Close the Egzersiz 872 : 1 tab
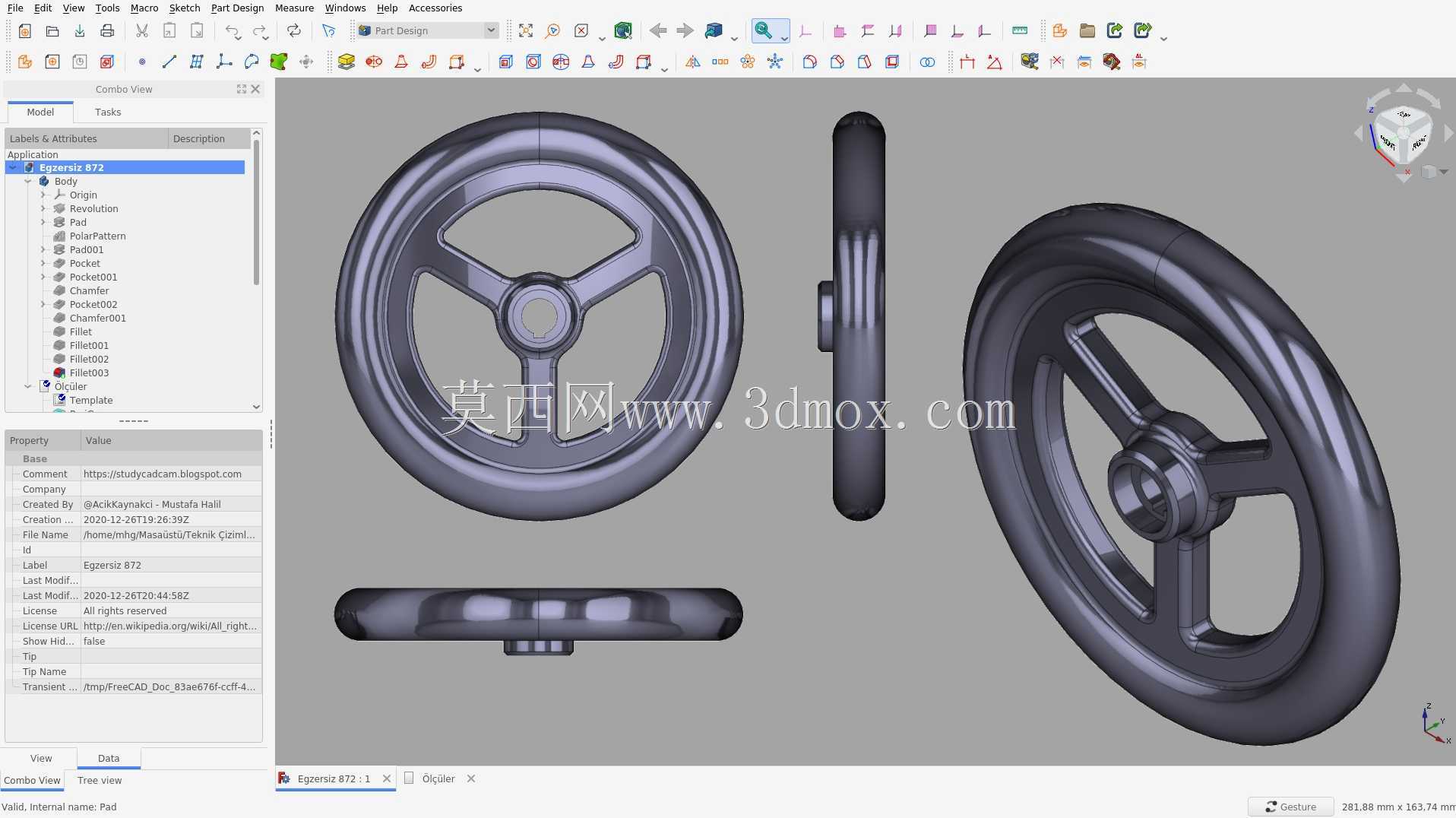Image resolution: width=1456 pixels, height=818 pixels. [x=387, y=778]
